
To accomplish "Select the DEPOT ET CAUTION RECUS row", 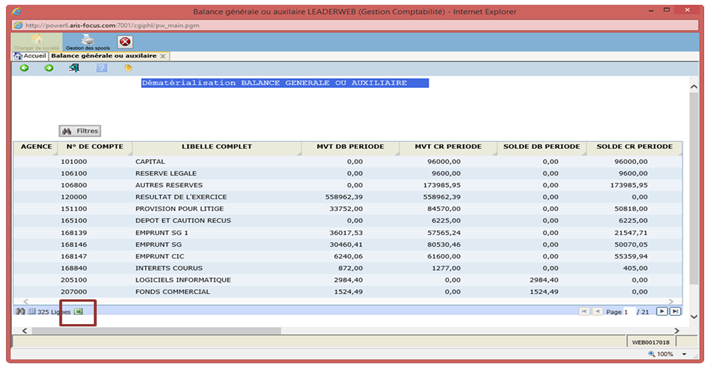I will coord(348,221).
